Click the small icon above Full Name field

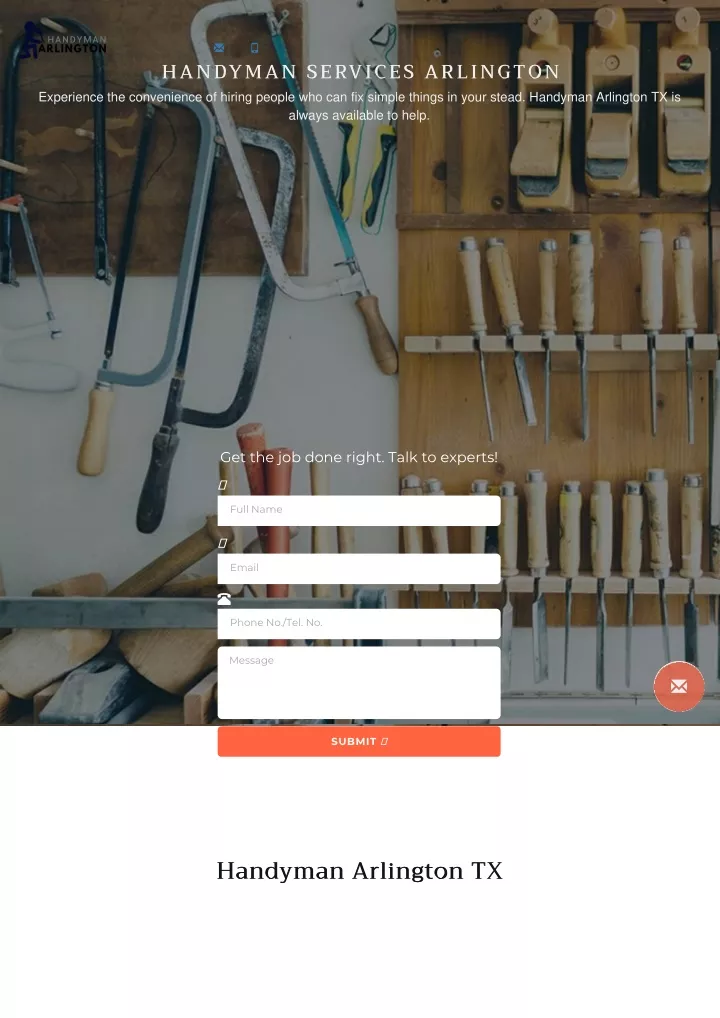coord(223,485)
